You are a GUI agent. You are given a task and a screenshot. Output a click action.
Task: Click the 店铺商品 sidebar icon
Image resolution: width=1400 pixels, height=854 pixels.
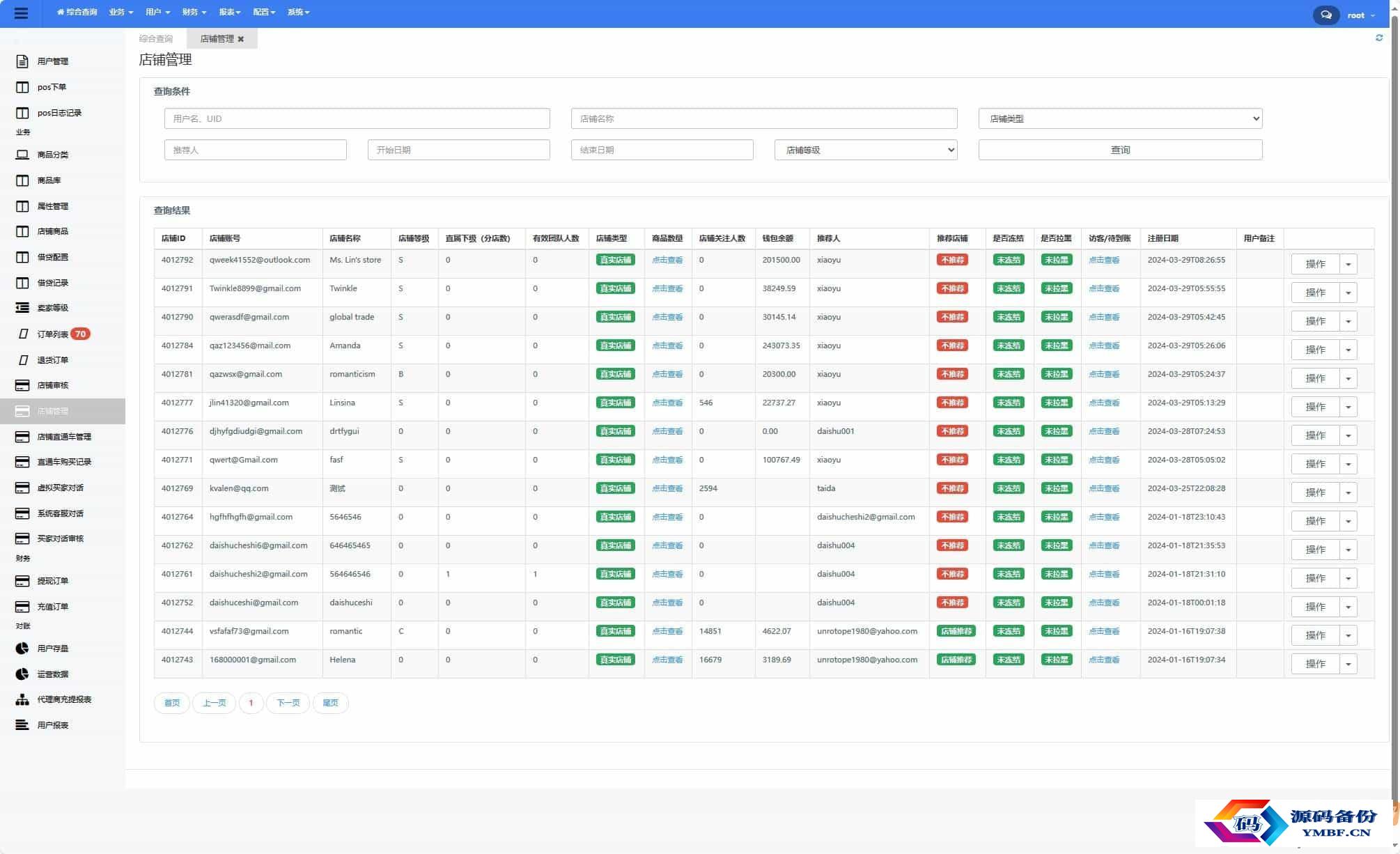click(x=22, y=231)
